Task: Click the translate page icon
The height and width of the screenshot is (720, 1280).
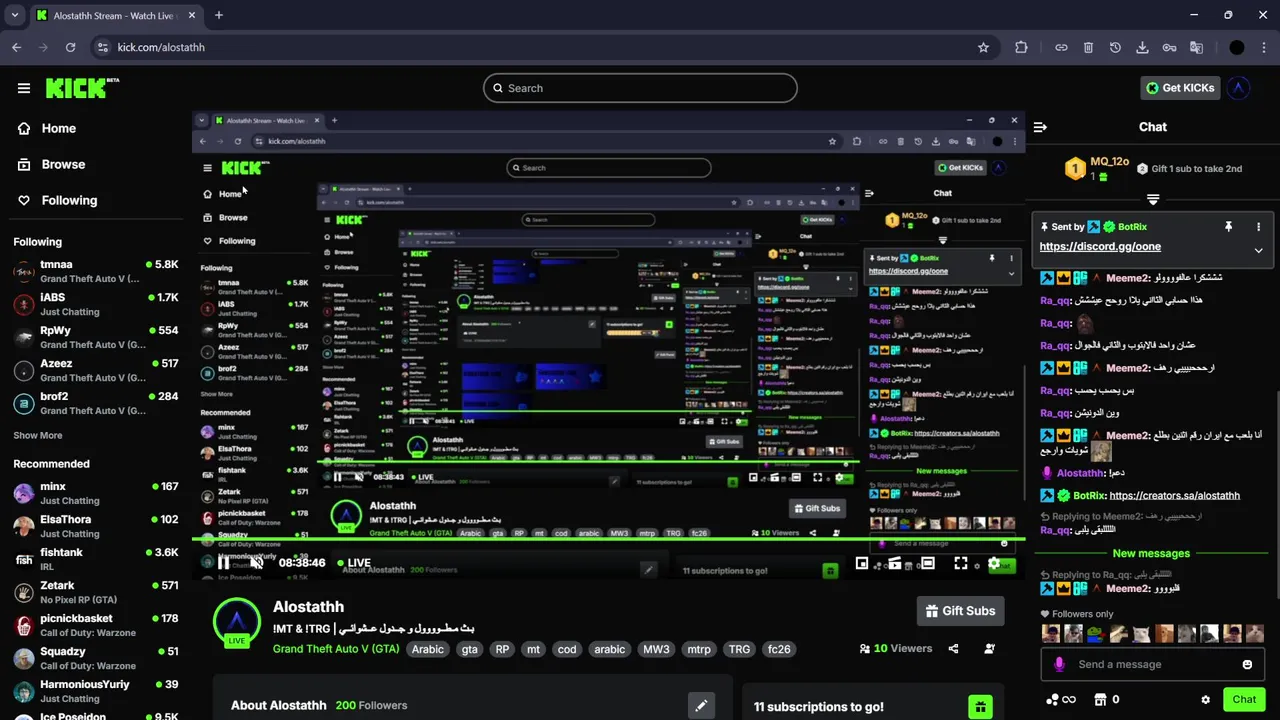Action: point(1196,47)
